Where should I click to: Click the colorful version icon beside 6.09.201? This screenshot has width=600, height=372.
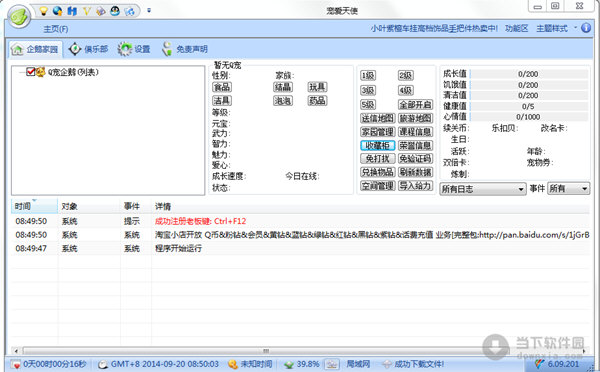point(540,364)
